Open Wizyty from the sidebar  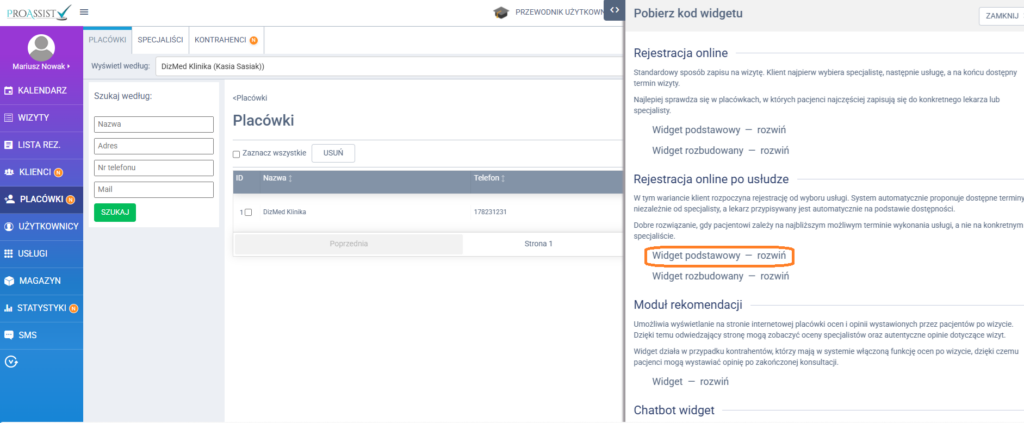(9, 118)
